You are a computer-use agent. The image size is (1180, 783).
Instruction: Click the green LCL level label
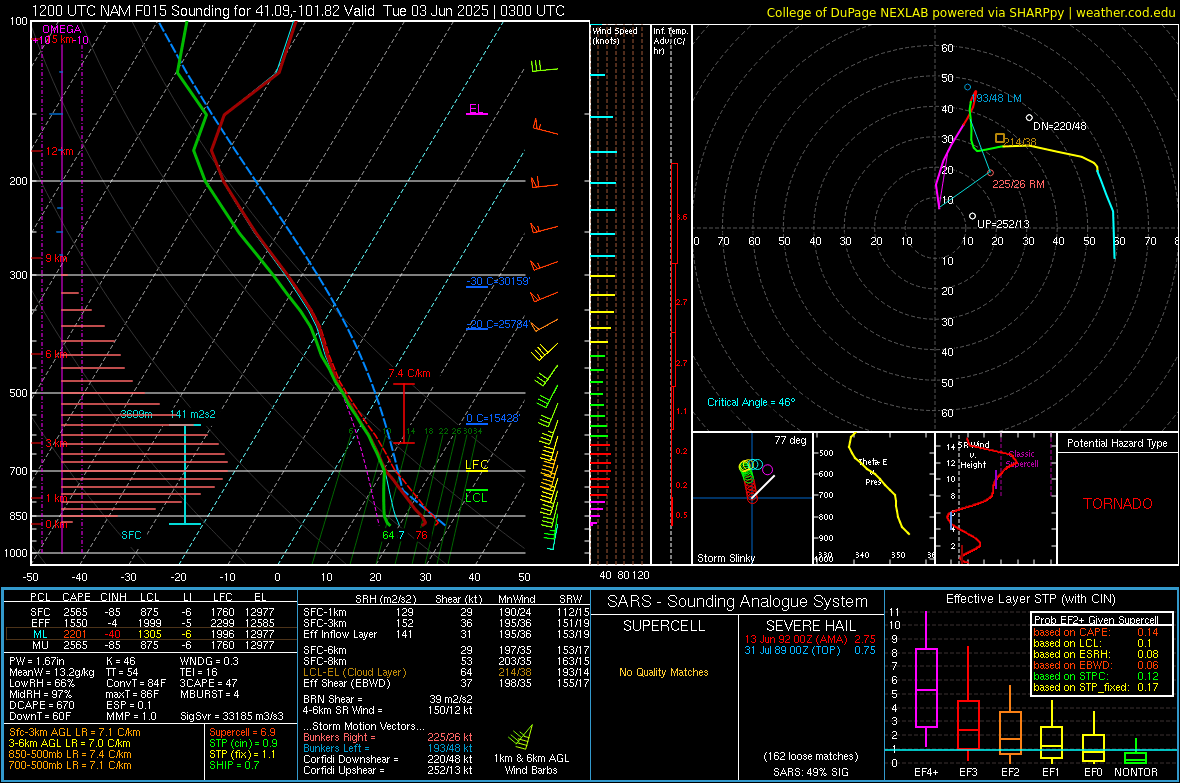click(476, 498)
